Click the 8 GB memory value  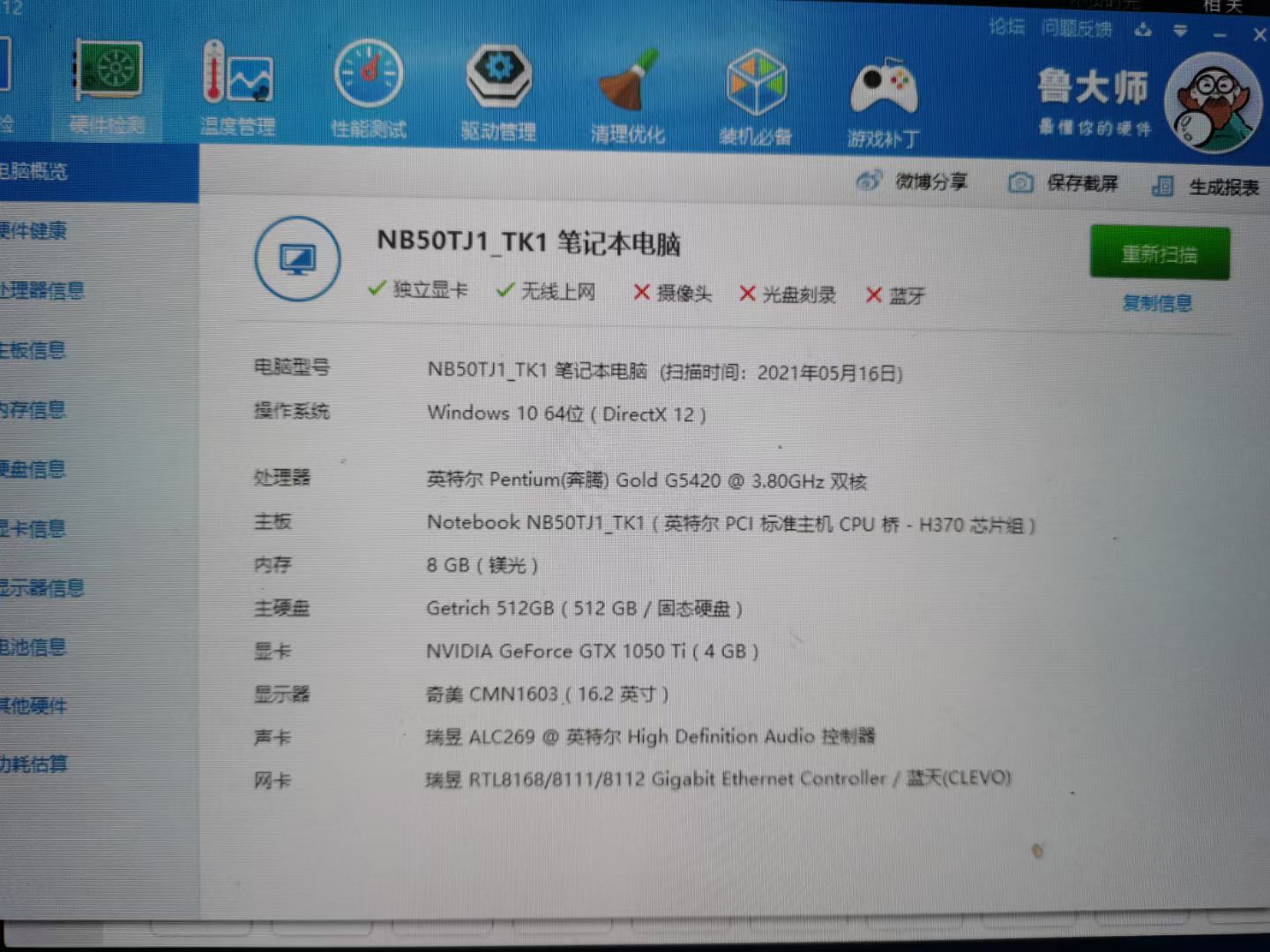pyautogui.click(x=482, y=565)
